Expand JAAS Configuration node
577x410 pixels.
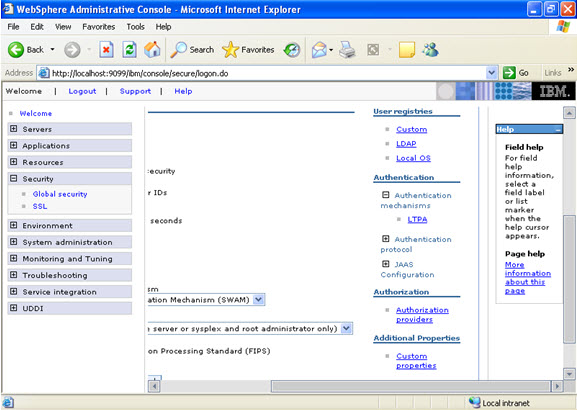click(x=386, y=264)
